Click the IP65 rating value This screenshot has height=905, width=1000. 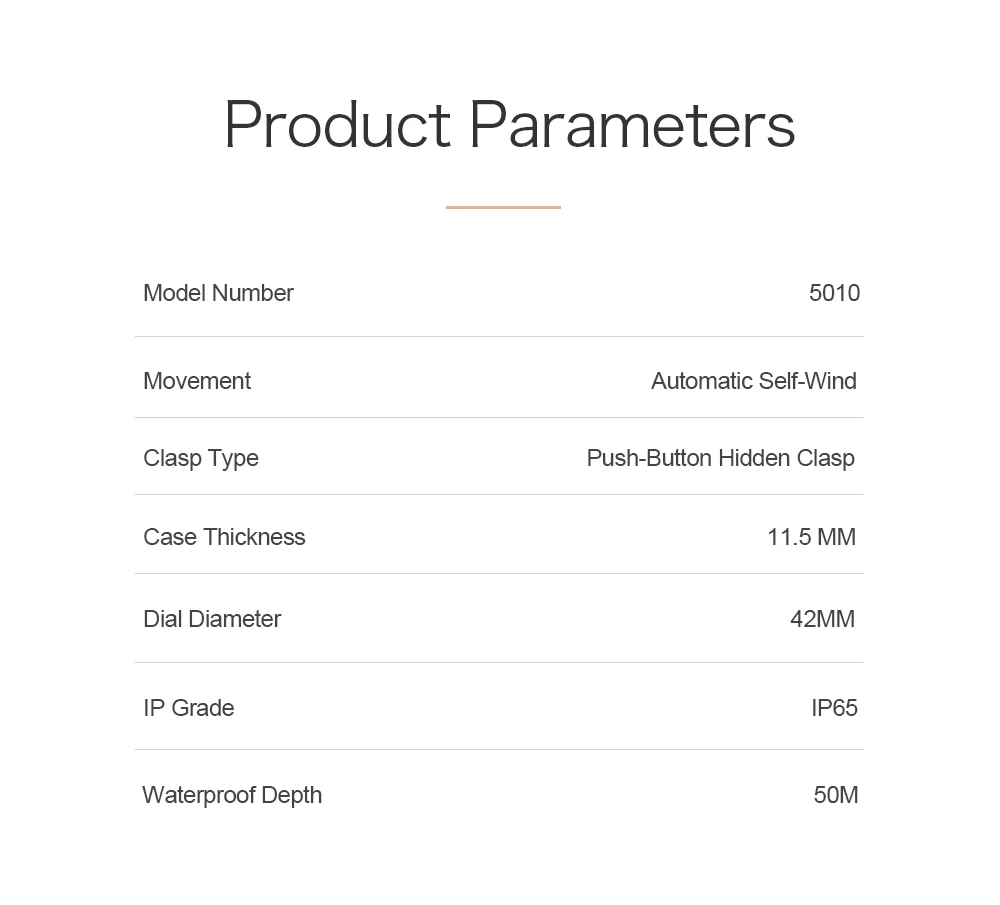coord(834,708)
